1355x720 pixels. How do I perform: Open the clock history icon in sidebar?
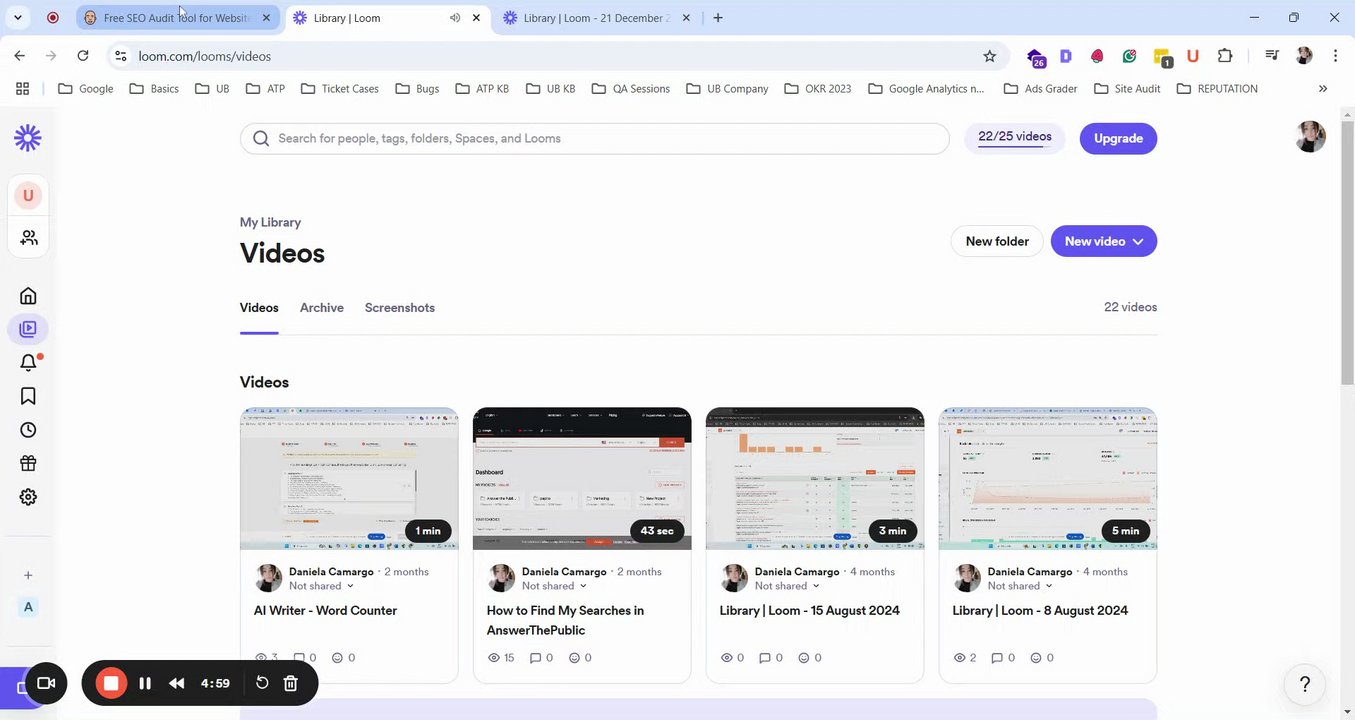28,430
